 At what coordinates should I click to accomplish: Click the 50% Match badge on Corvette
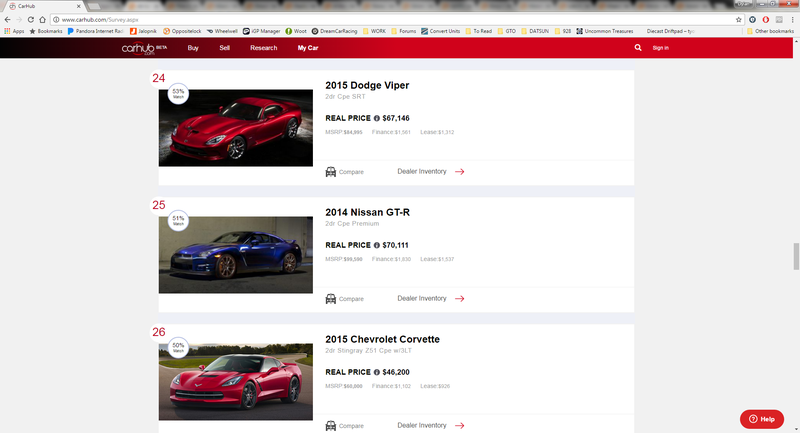(178, 347)
